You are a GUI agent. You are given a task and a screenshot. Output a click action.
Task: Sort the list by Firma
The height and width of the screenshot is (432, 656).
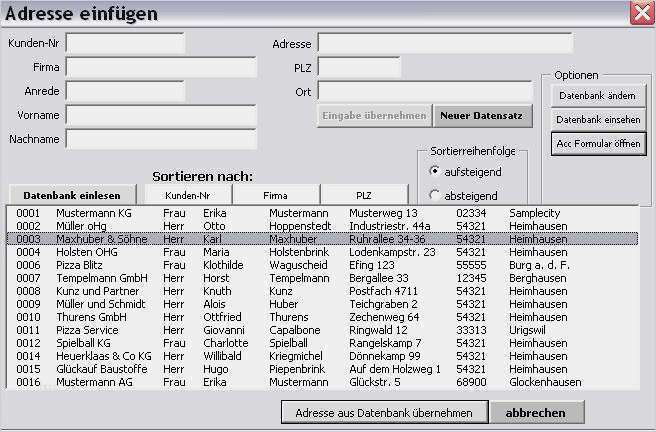click(x=275, y=195)
